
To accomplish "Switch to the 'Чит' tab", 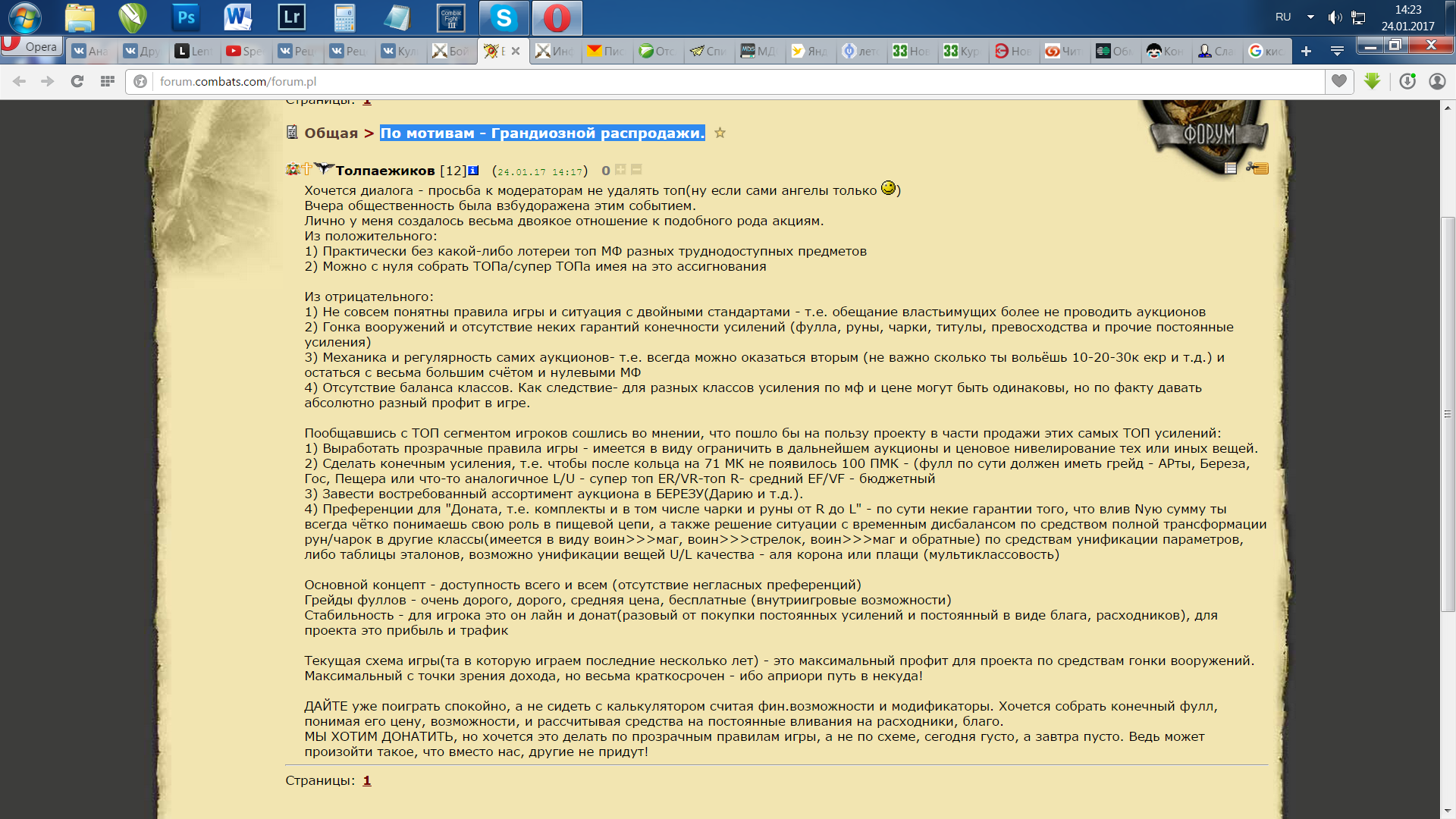I will pos(1065,51).
